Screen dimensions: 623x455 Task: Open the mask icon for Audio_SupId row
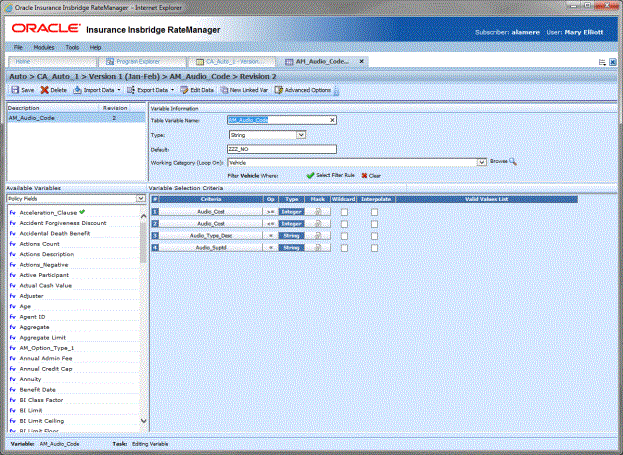318,248
